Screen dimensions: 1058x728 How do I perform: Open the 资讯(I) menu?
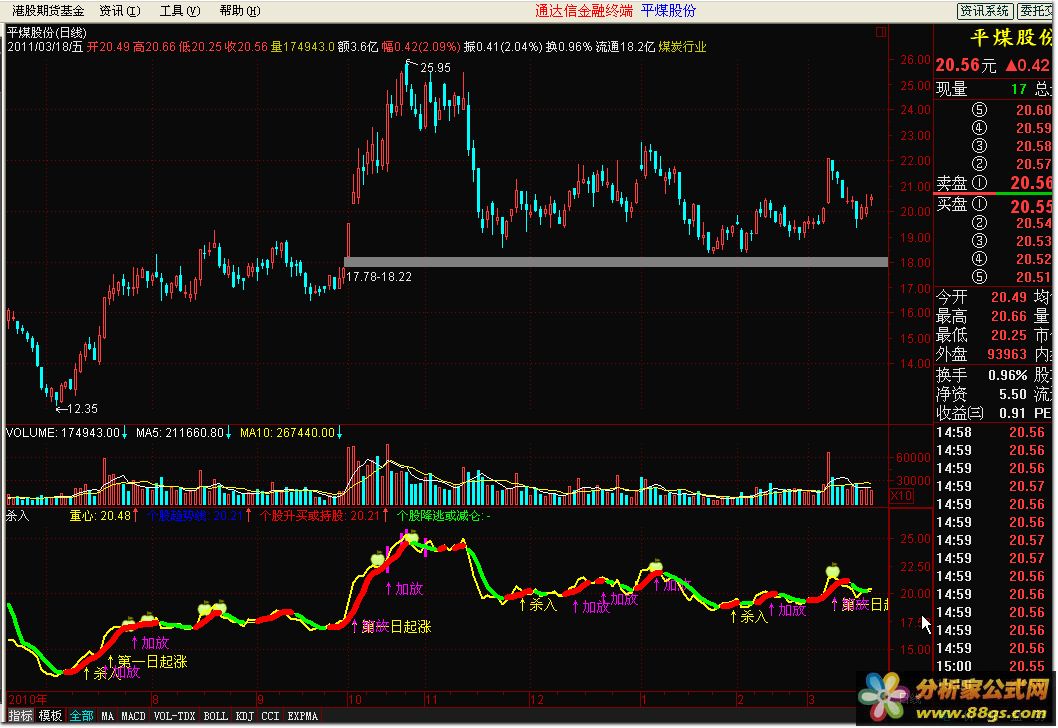pyautogui.click(x=120, y=11)
